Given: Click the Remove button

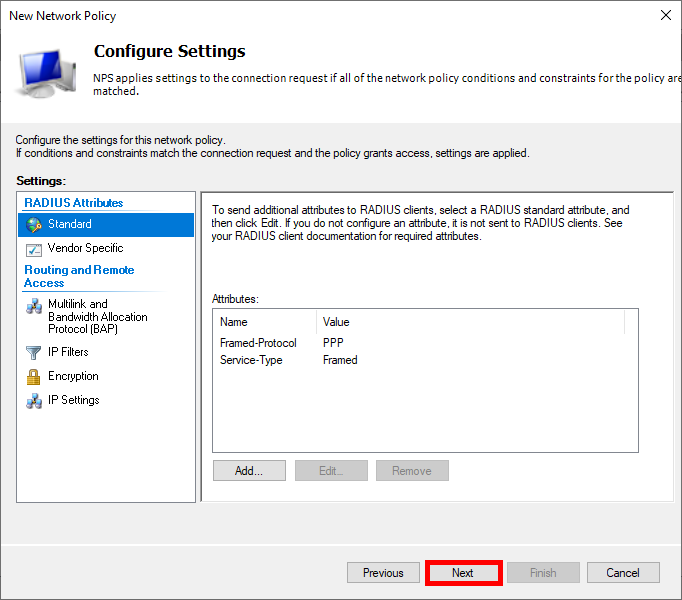Looking at the screenshot, I should 412,471.
